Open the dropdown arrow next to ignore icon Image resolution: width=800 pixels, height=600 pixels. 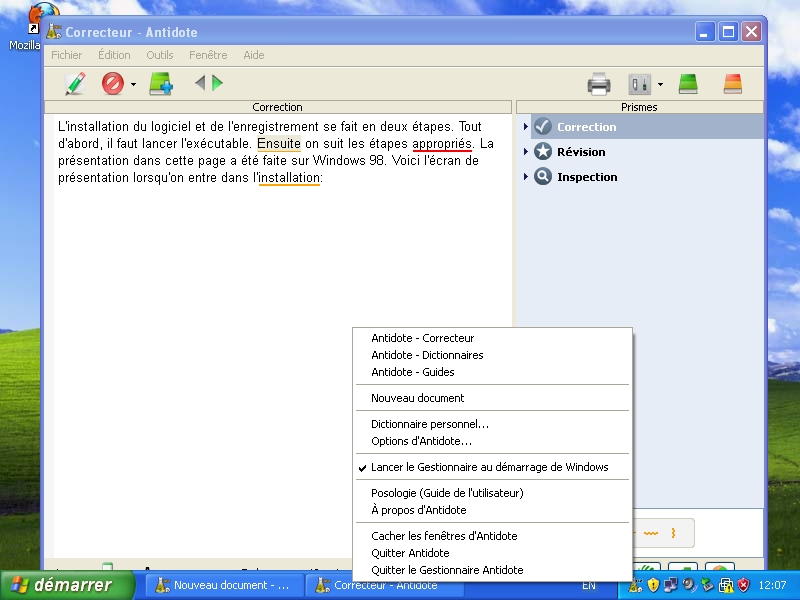(x=133, y=85)
